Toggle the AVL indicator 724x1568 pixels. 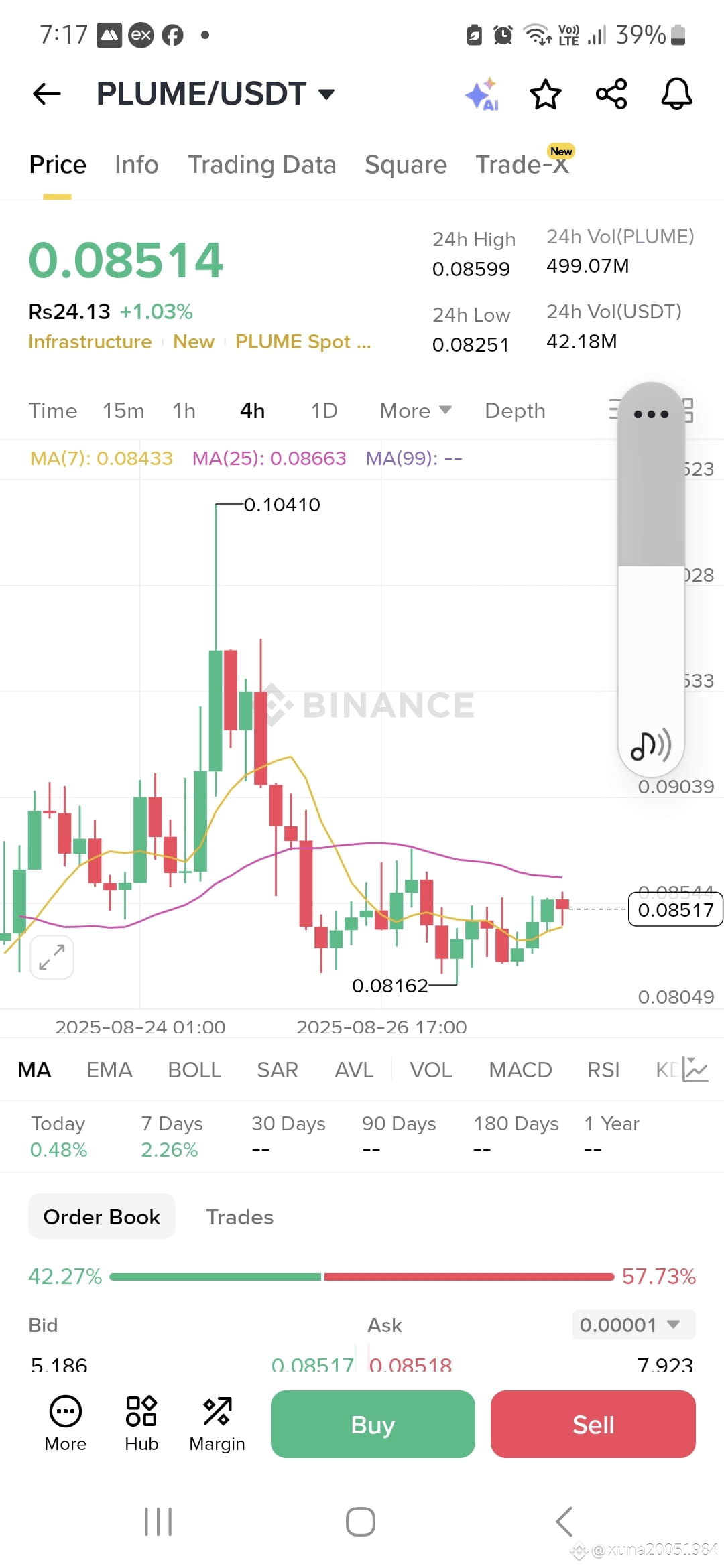(x=354, y=1070)
